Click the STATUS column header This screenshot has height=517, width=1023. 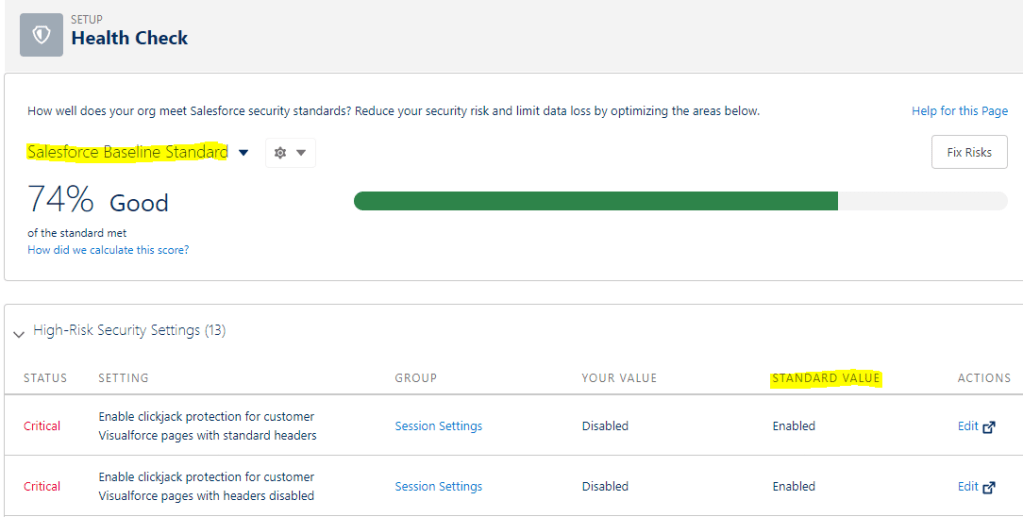click(x=45, y=378)
